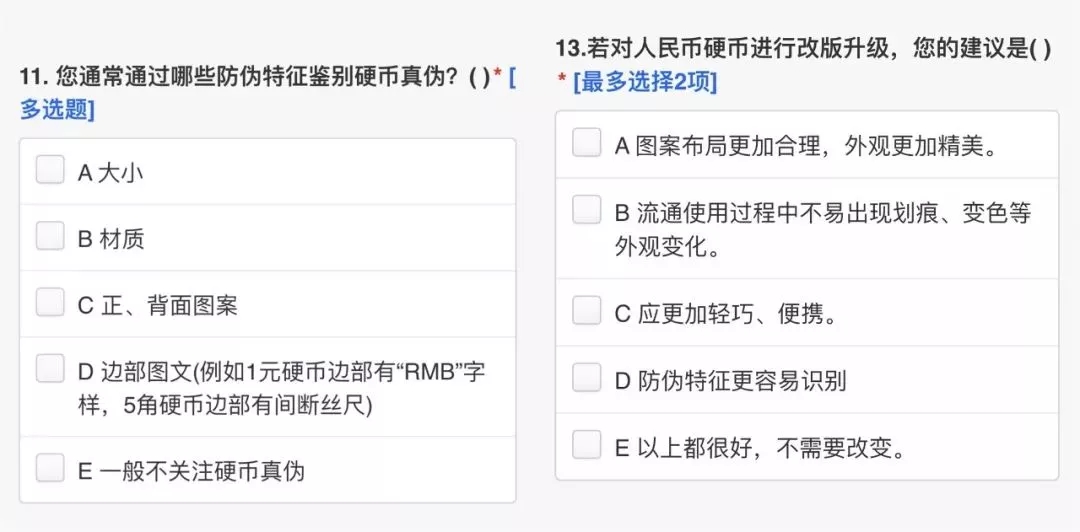Click the 一般不关注硬币真伪 answer text
This screenshot has height=532, width=1080.
pyautogui.click(x=212, y=469)
